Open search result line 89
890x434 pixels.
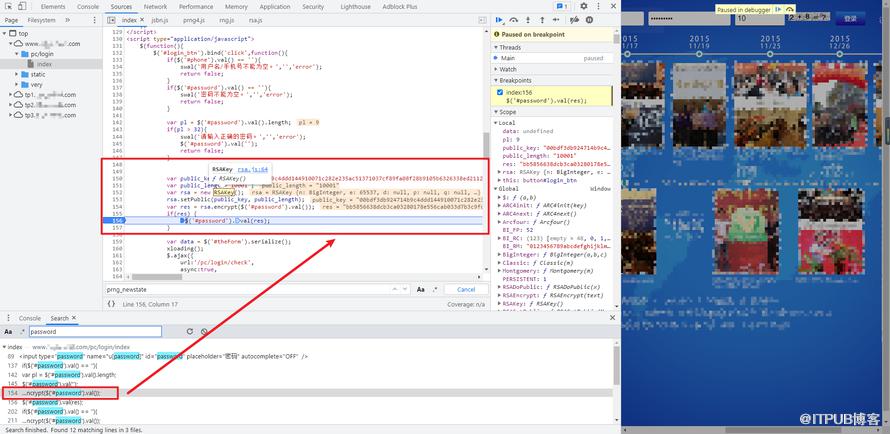(x=307, y=356)
